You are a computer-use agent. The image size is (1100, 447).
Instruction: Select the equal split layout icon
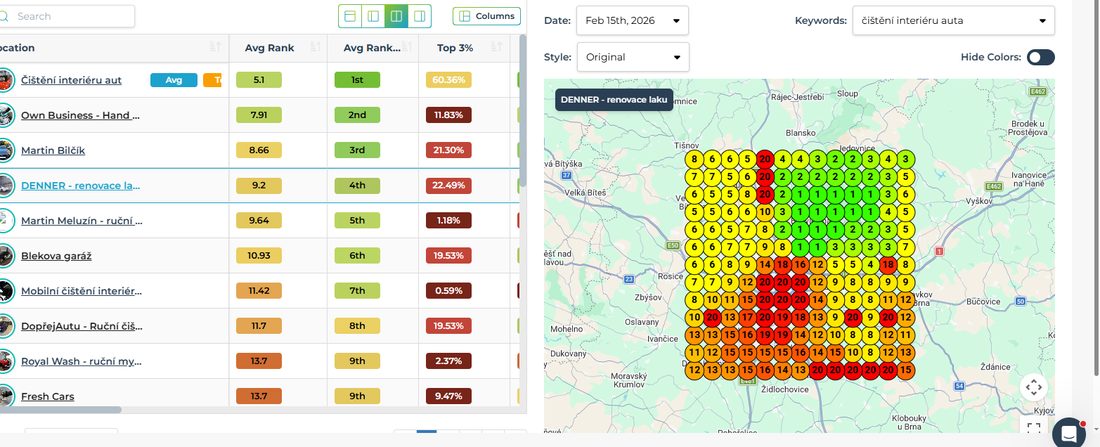pos(396,16)
